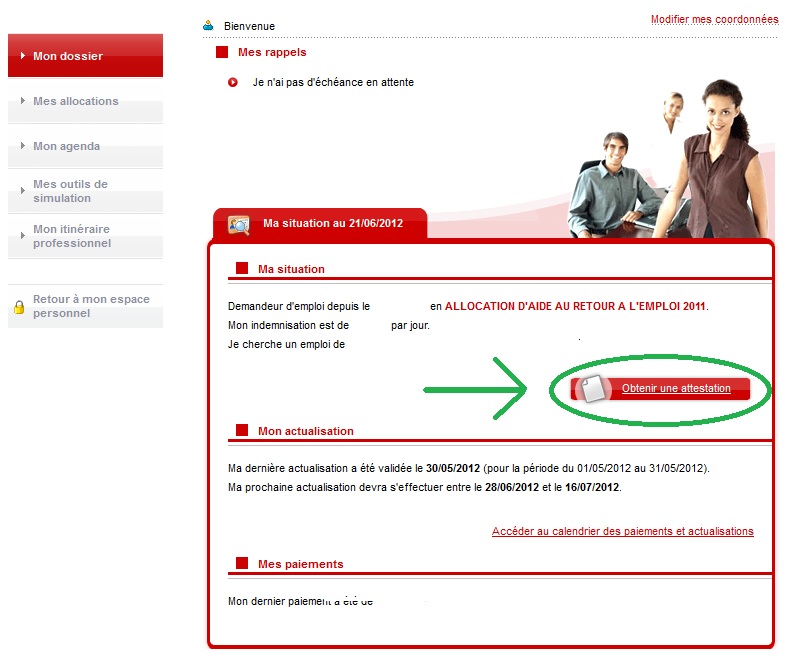Click the Modifier mes coordonnées link

pos(714,19)
